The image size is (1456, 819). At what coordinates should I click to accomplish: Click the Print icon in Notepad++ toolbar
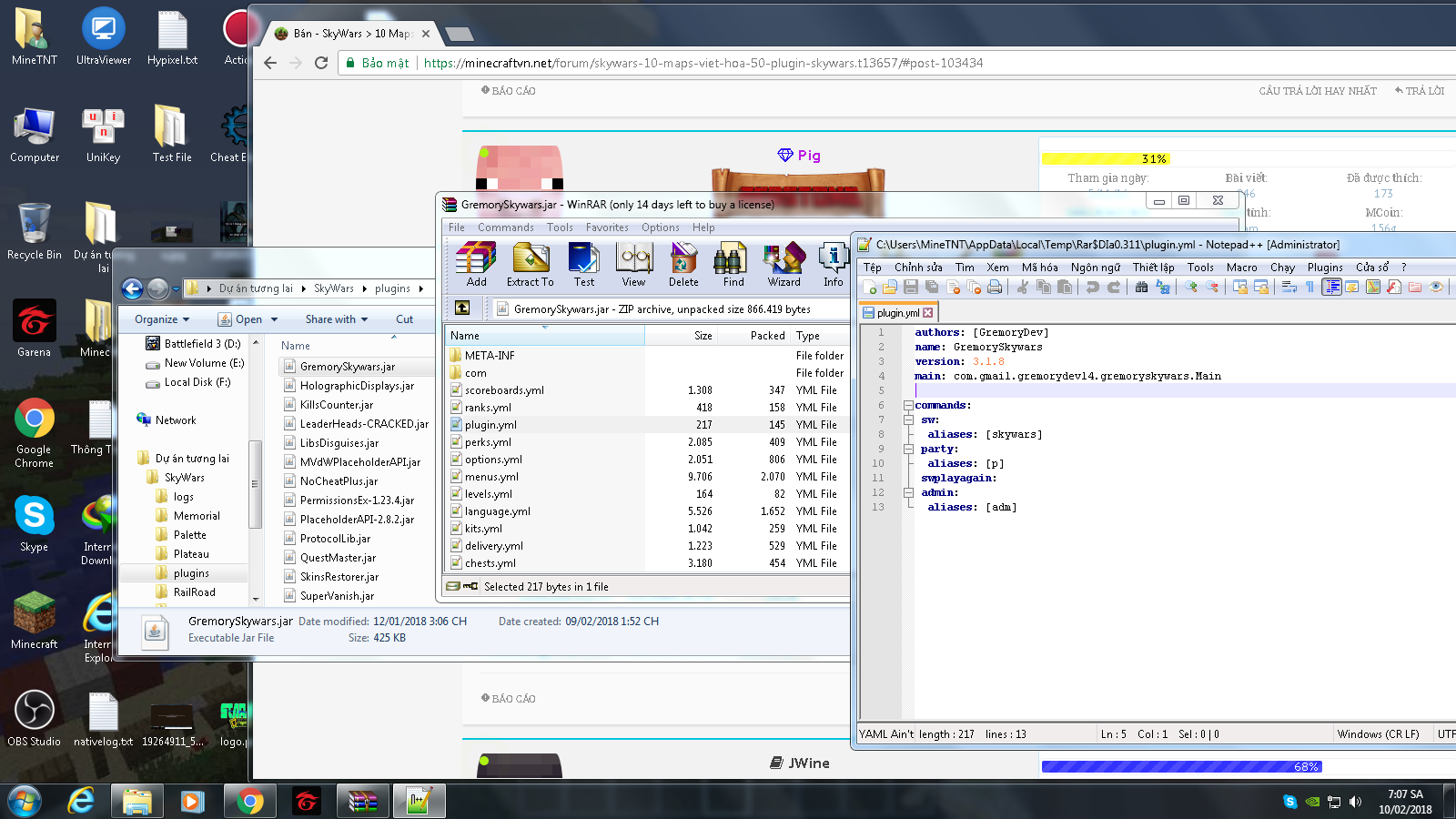pyautogui.click(x=995, y=288)
